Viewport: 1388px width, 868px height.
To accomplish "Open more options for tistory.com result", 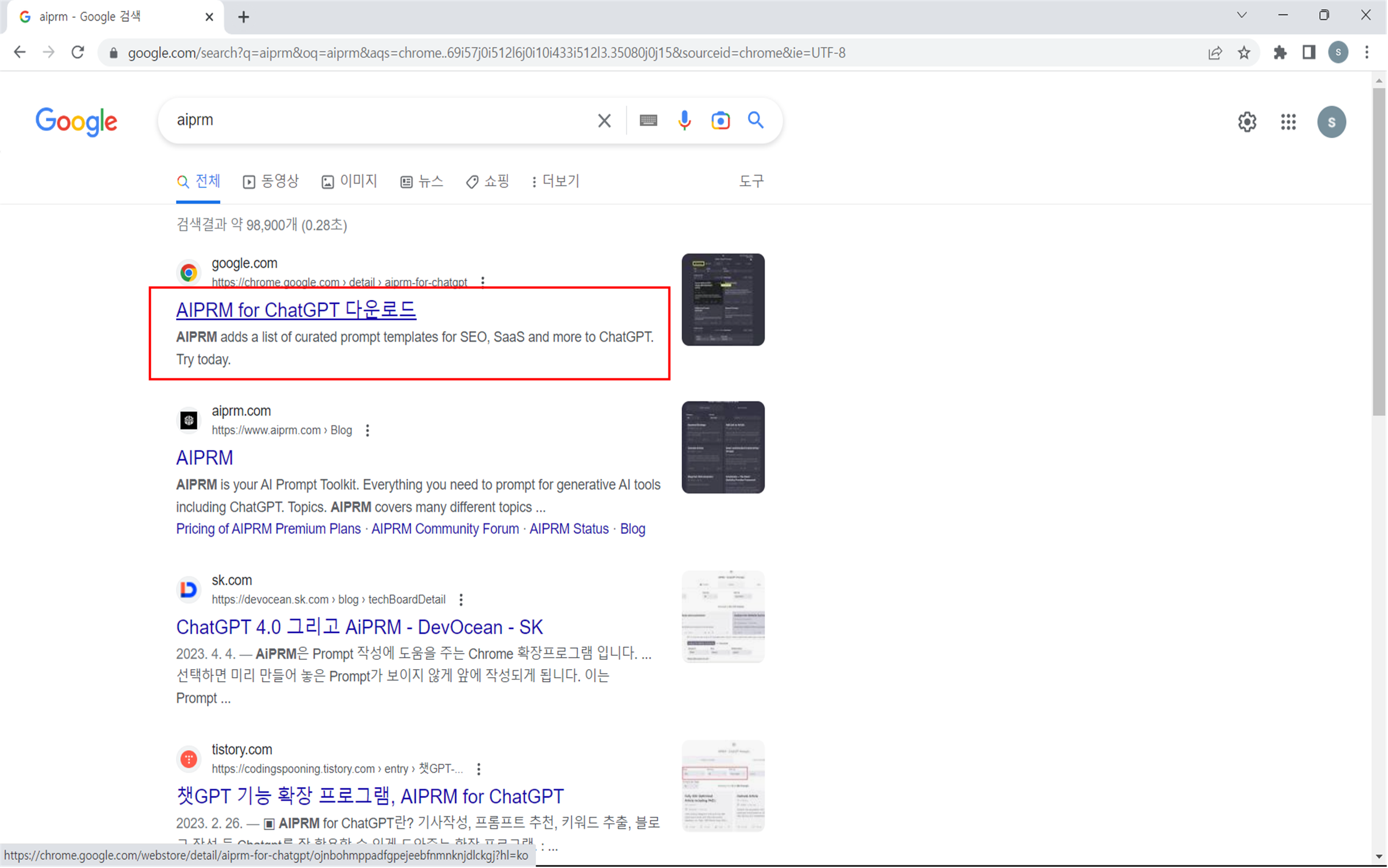I will [x=479, y=769].
